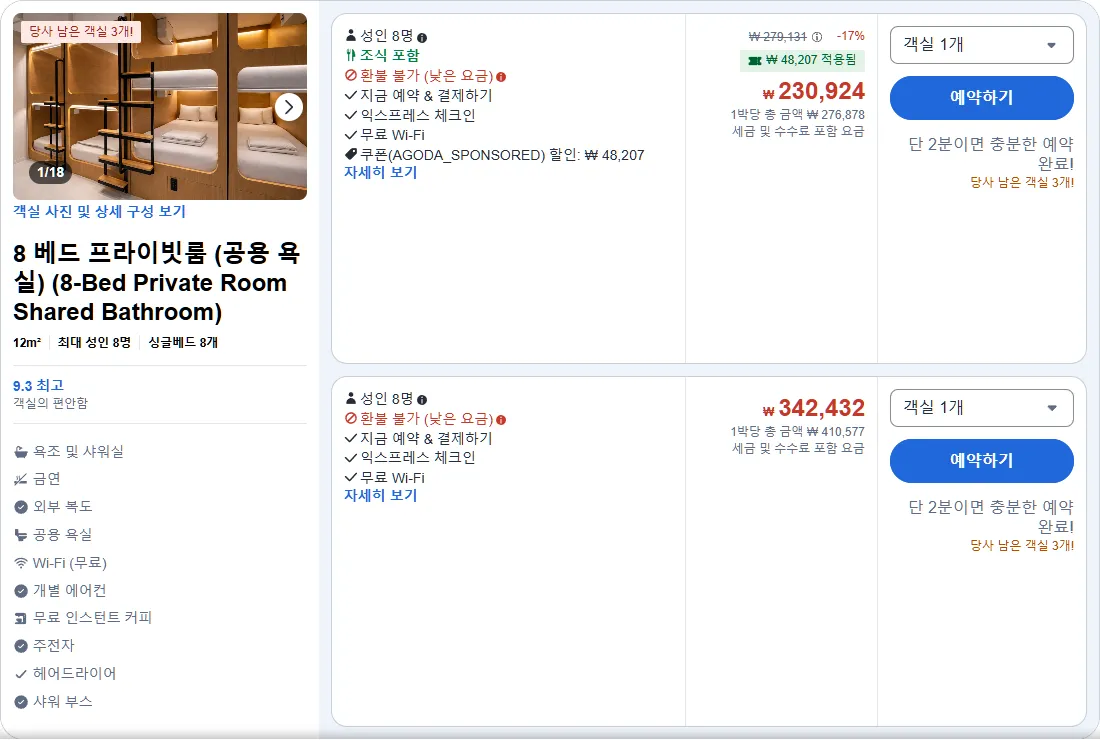Click the check icon for 개별 에어컨

[21, 591]
